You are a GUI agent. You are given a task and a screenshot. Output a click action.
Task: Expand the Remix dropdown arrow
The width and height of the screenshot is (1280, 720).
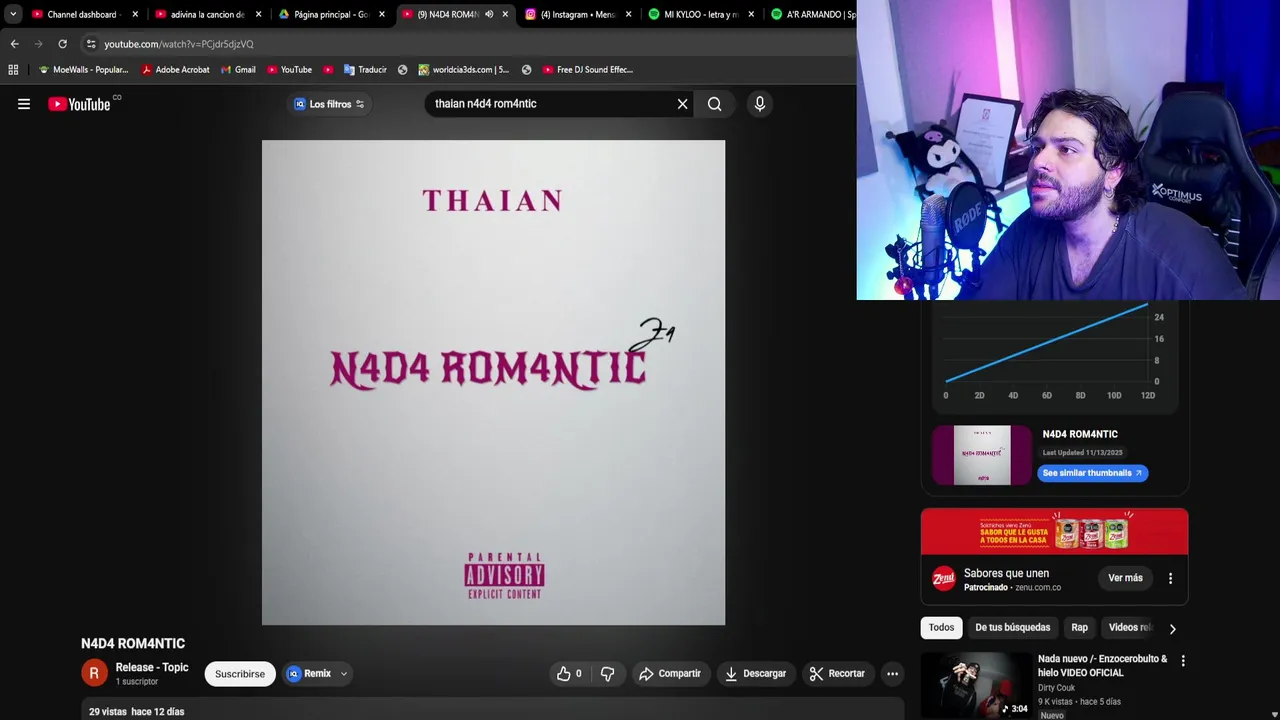[x=343, y=674]
